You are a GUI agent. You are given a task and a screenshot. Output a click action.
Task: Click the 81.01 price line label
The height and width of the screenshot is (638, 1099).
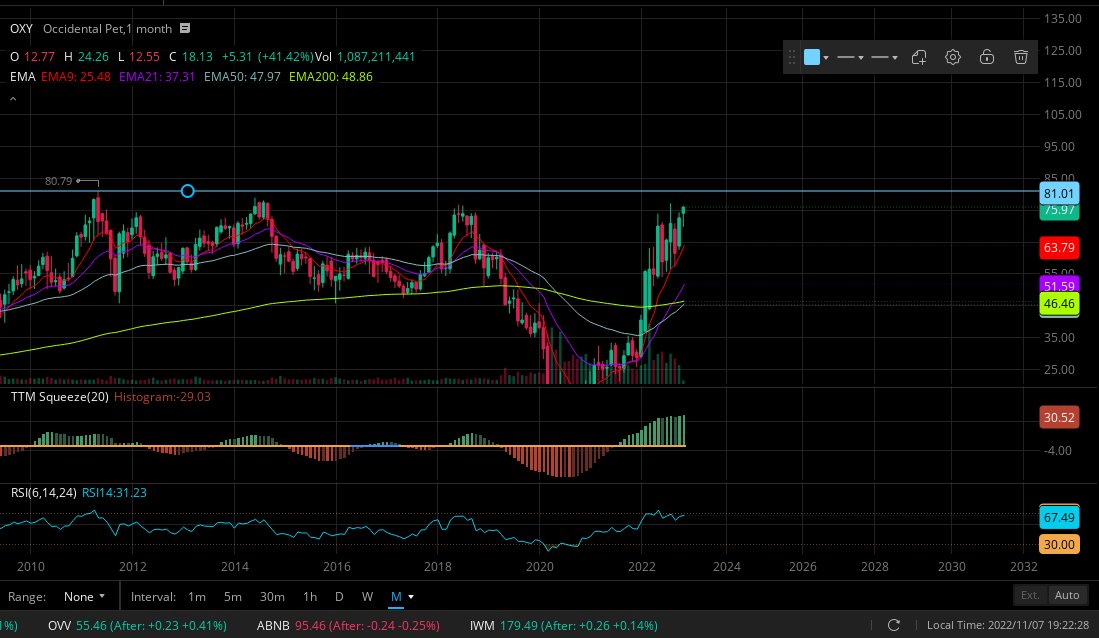pos(1058,194)
